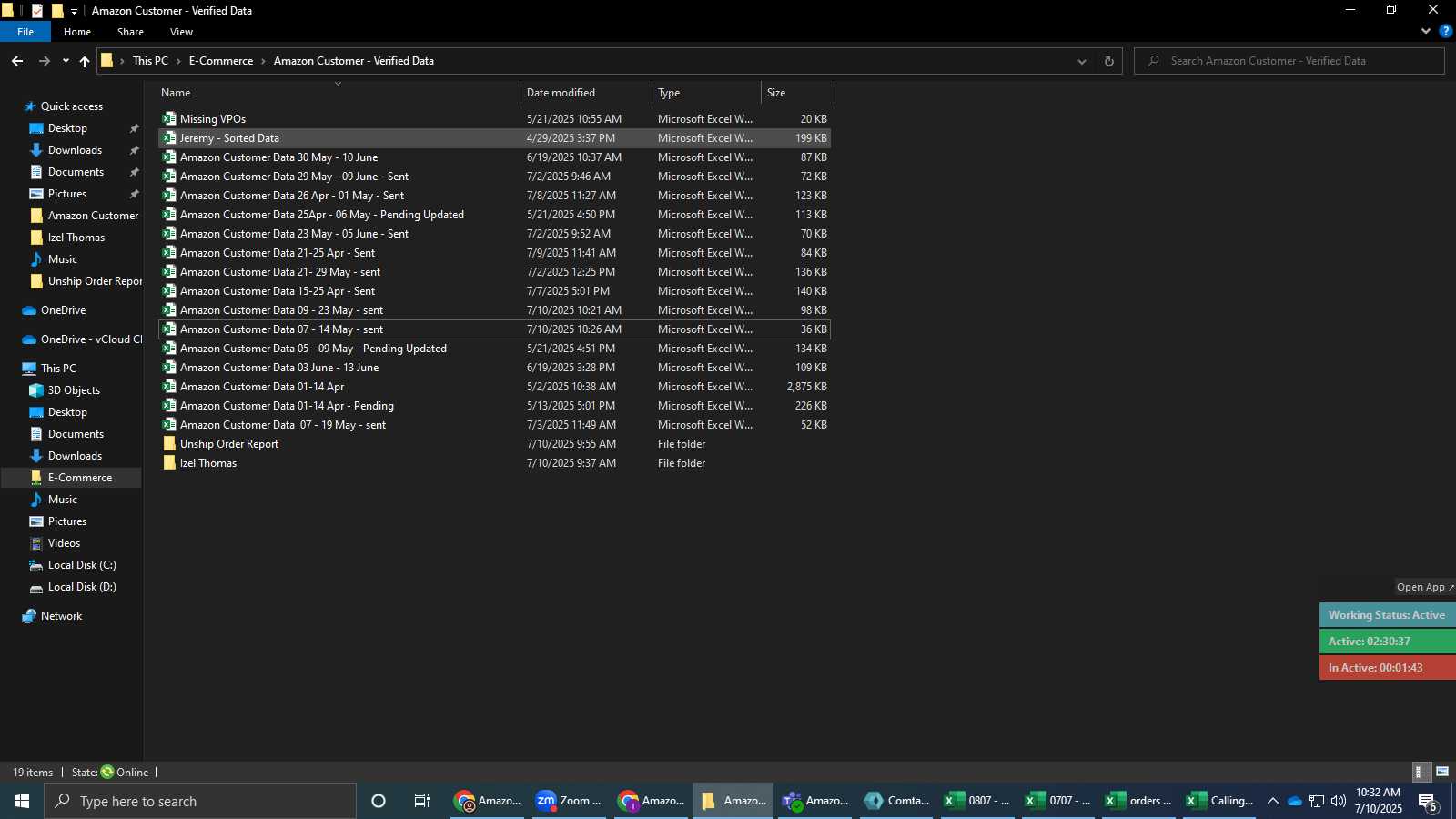Open the Share ribbon tab

click(130, 32)
